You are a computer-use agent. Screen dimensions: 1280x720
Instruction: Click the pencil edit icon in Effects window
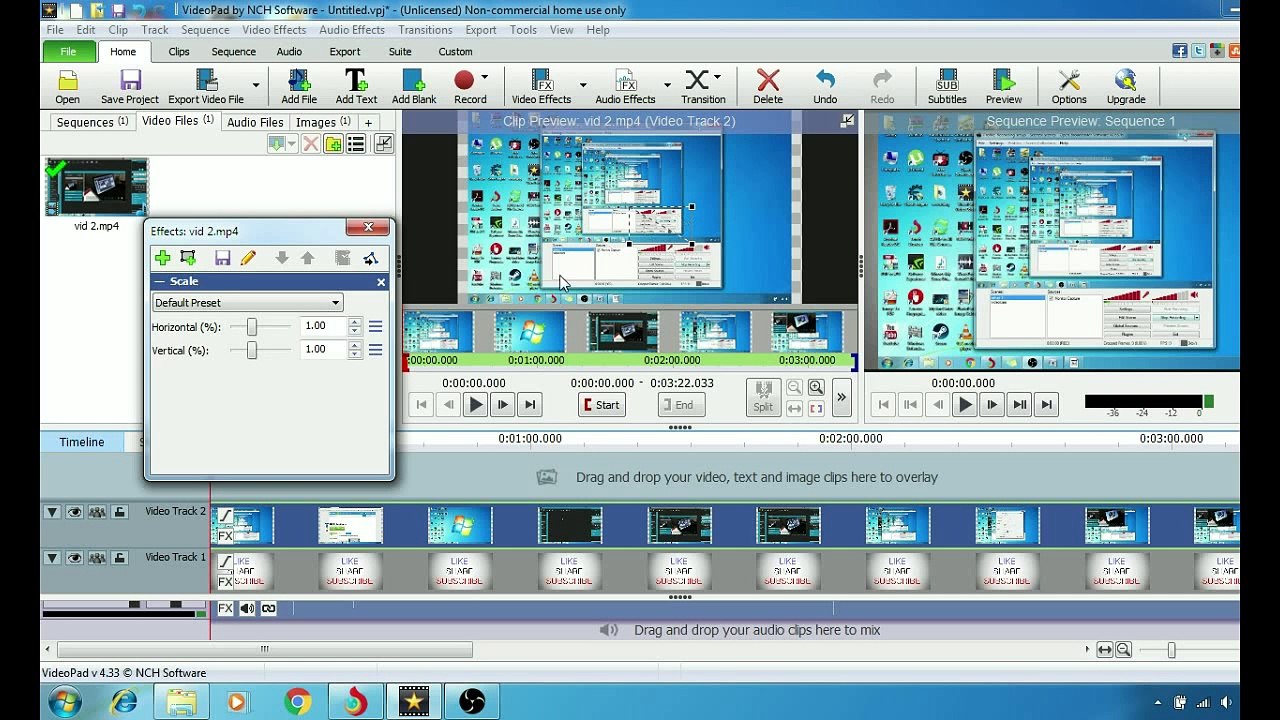248,258
